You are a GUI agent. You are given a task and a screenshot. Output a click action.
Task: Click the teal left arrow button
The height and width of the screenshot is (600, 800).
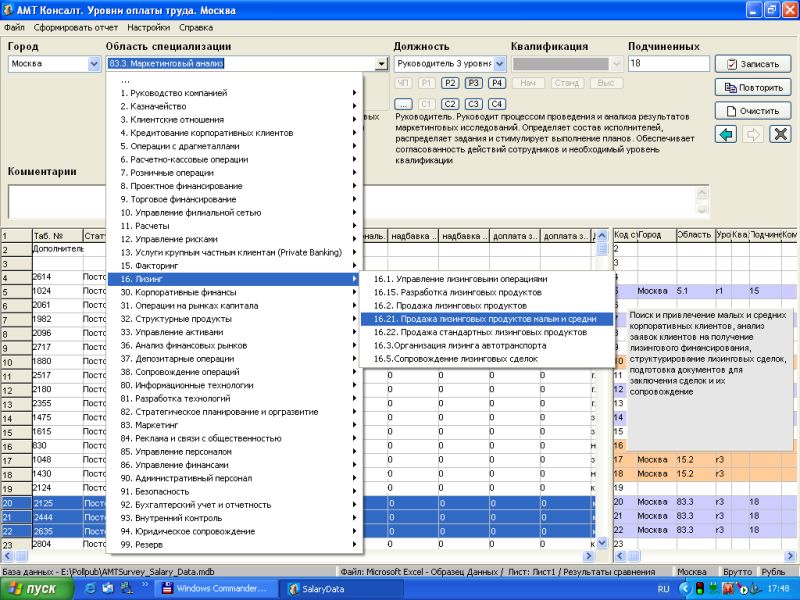[726, 134]
